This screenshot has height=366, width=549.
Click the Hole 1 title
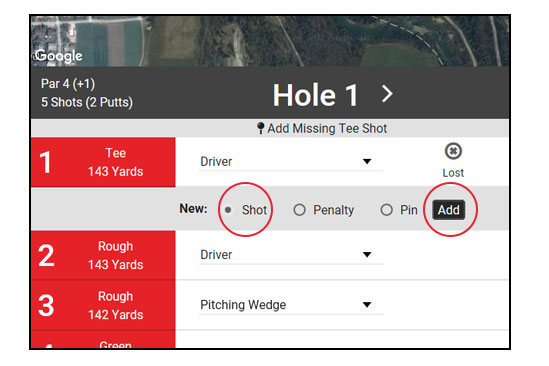pos(315,95)
